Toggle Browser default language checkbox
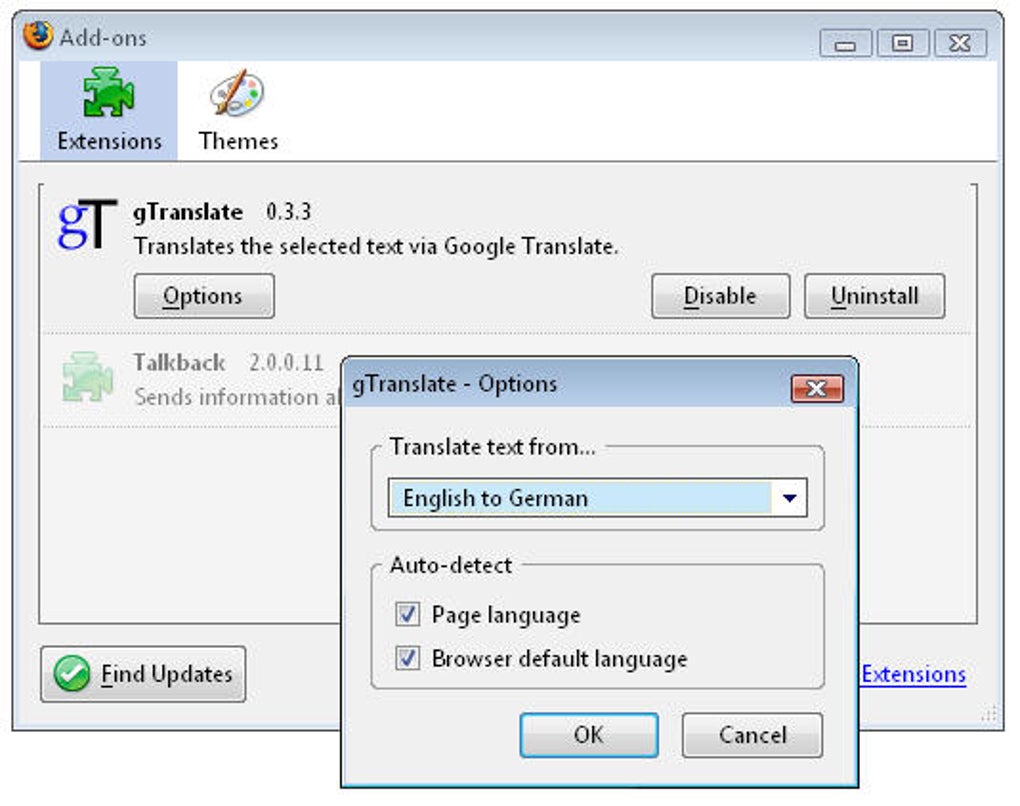Image resolution: width=1020 pixels, height=806 pixels. (x=407, y=658)
